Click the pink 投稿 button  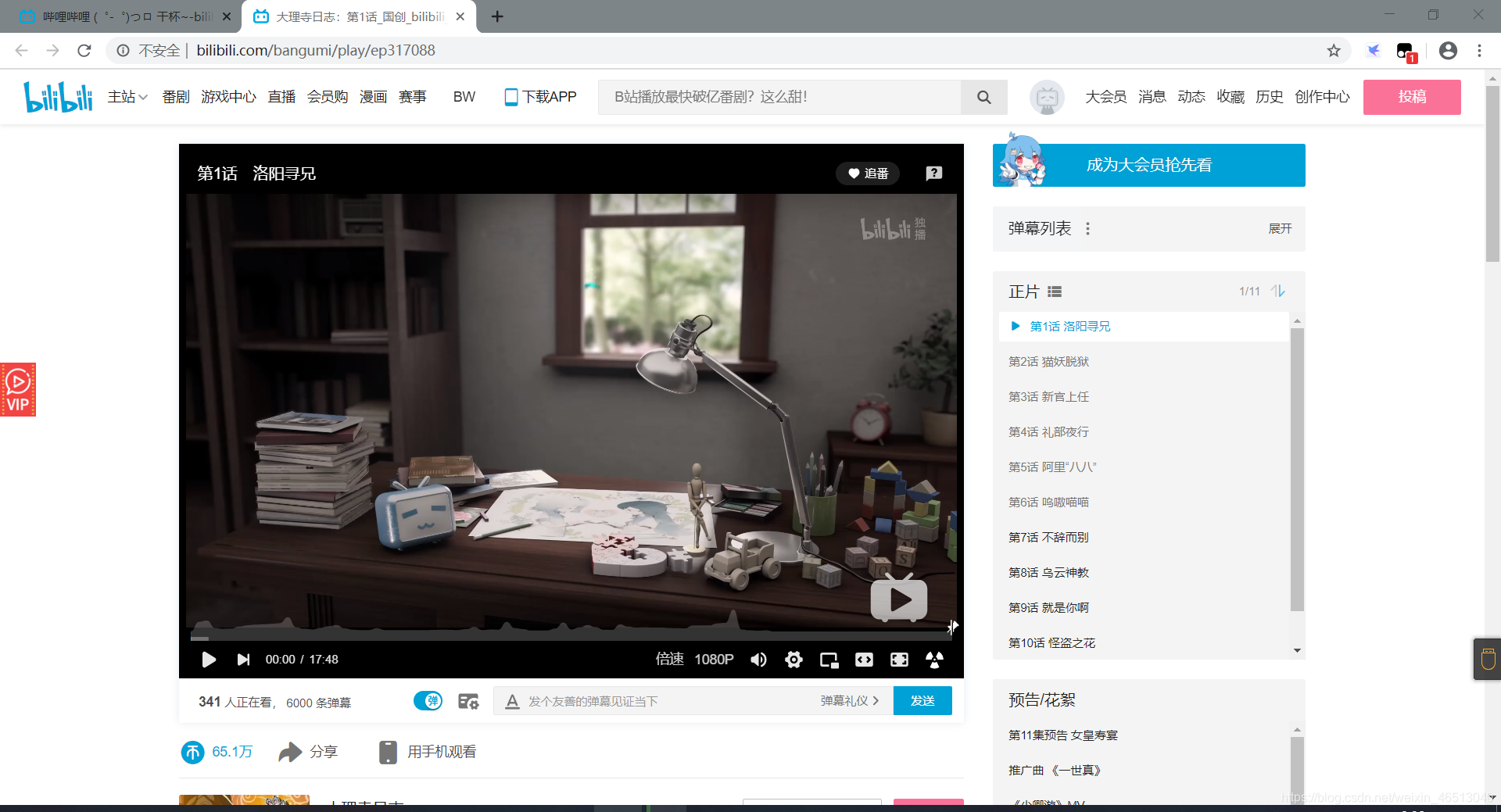[1412, 97]
